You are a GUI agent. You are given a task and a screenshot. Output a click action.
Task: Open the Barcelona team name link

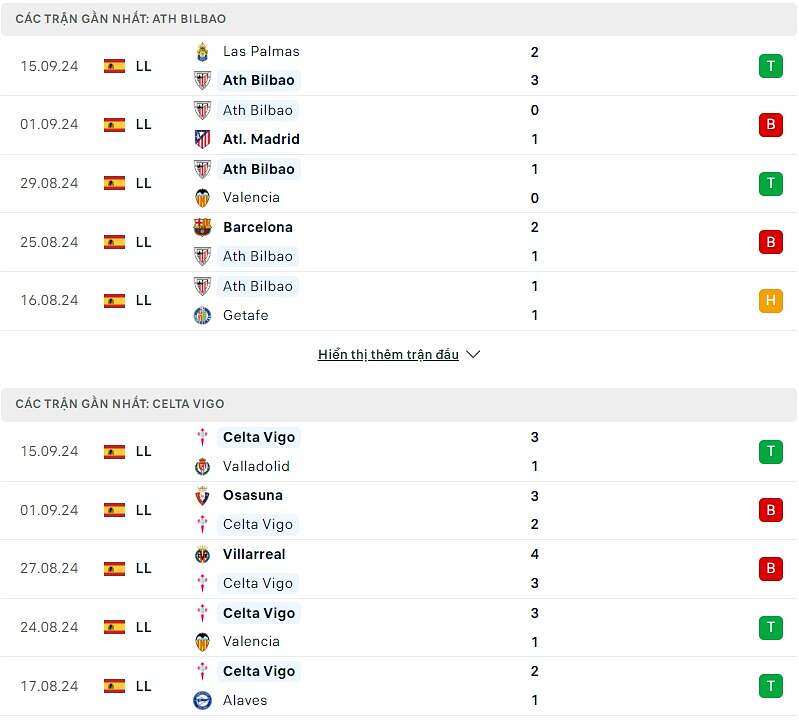click(x=258, y=227)
